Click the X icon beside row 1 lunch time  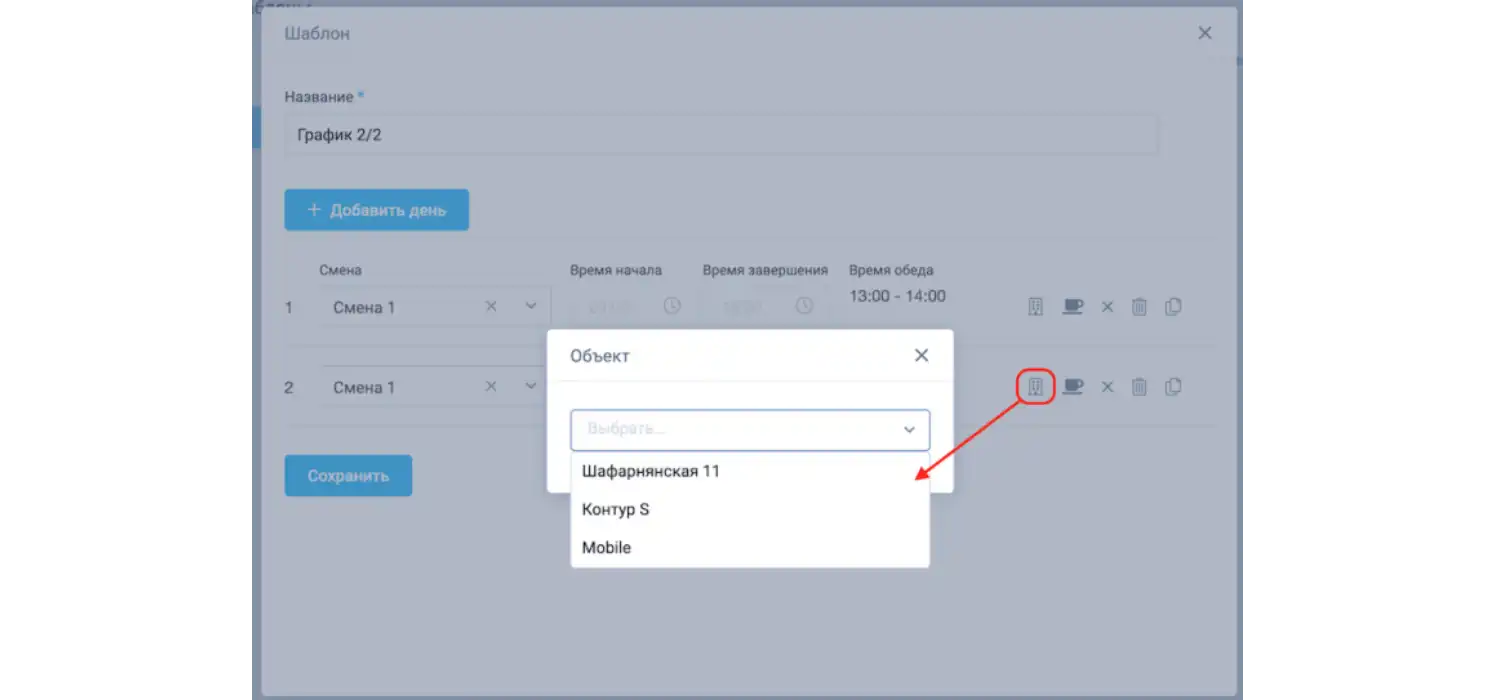click(1107, 307)
